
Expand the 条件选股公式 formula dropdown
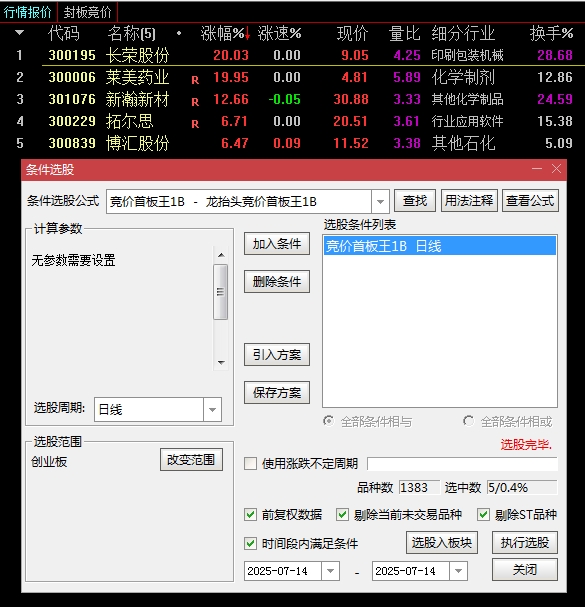pos(380,201)
